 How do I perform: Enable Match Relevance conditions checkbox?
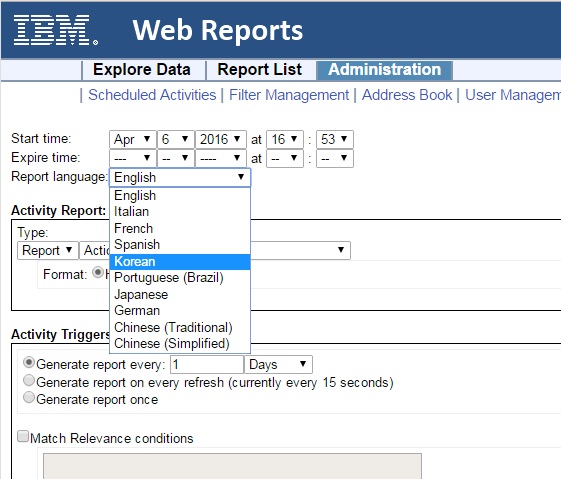23,436
